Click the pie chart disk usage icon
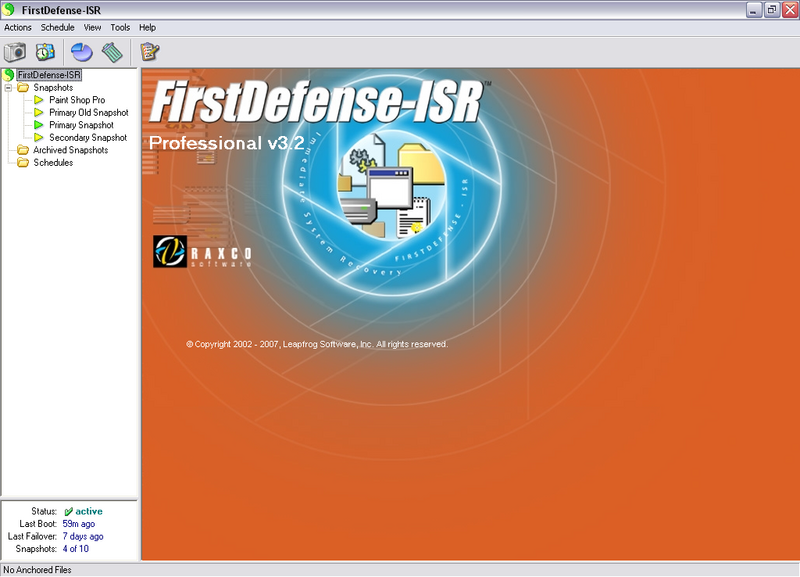 coord(82,52)
